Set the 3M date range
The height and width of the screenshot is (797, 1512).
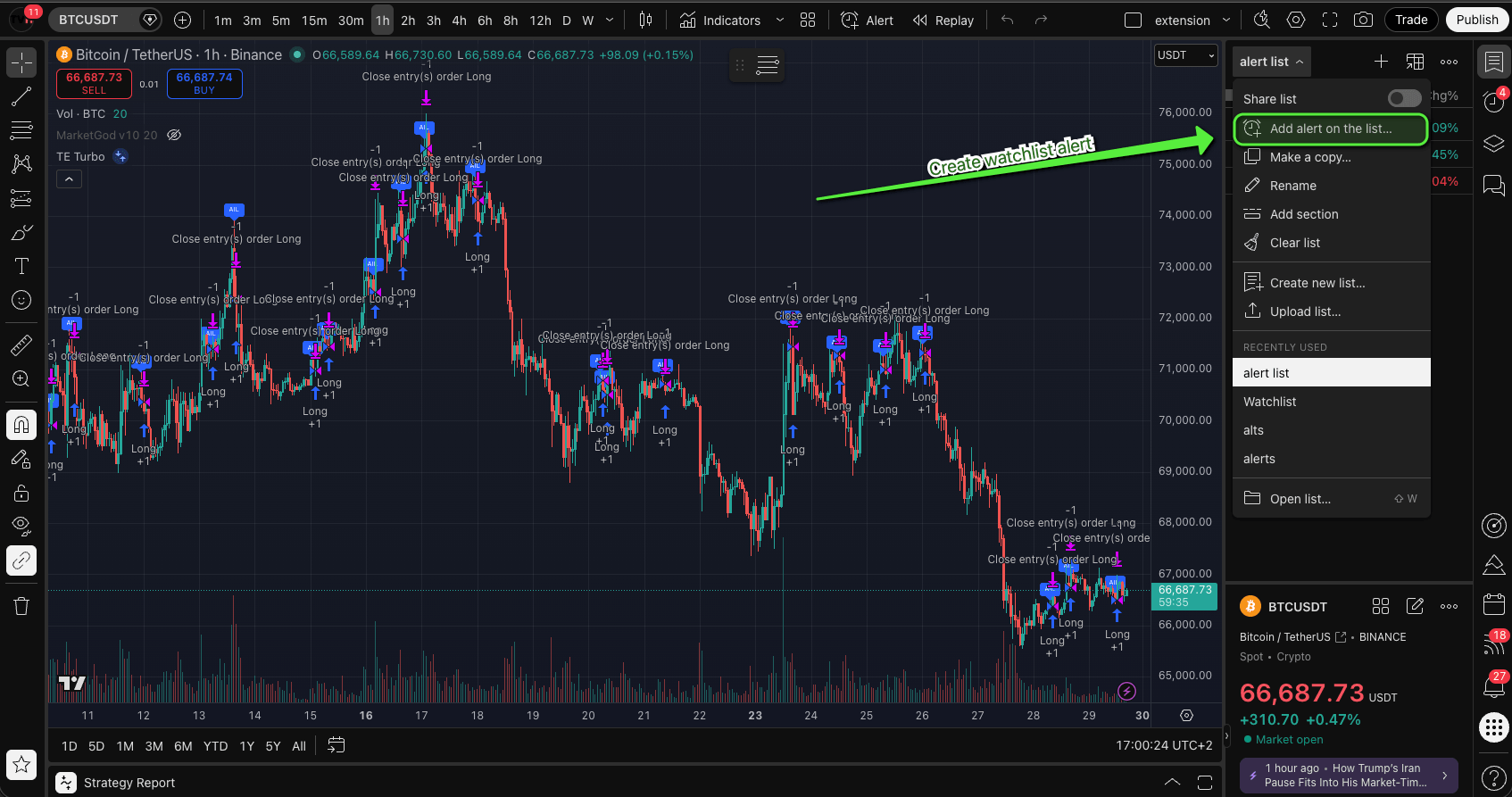(x=154, y=746)
